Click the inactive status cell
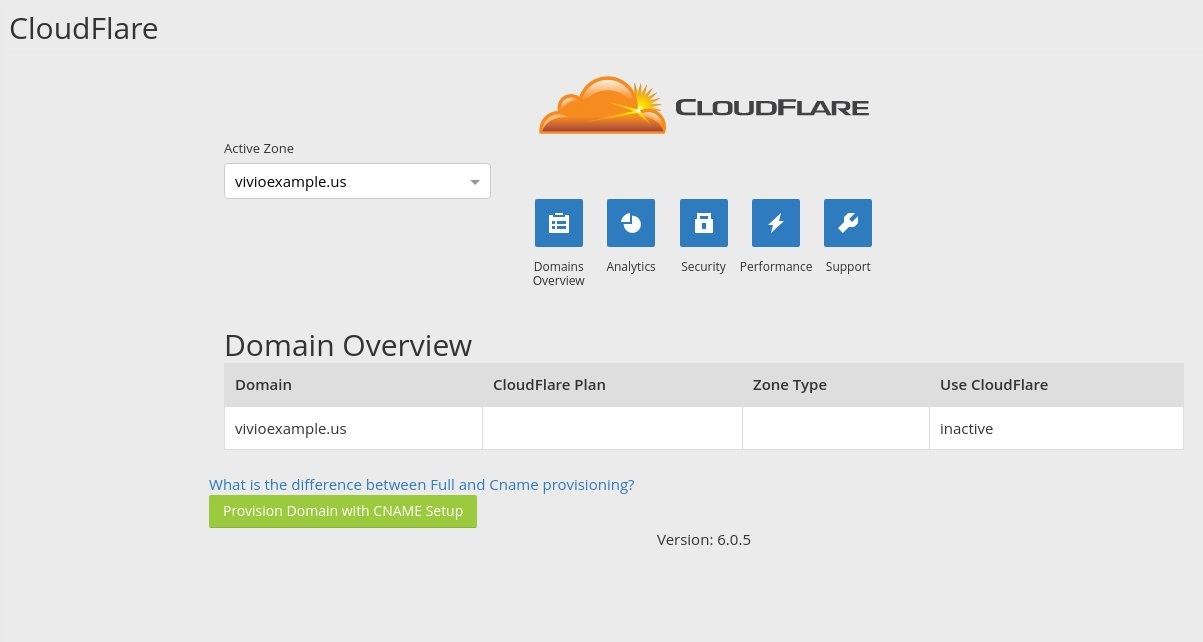This screenshot has width=1203, height=642. click(x=966, y=428)
